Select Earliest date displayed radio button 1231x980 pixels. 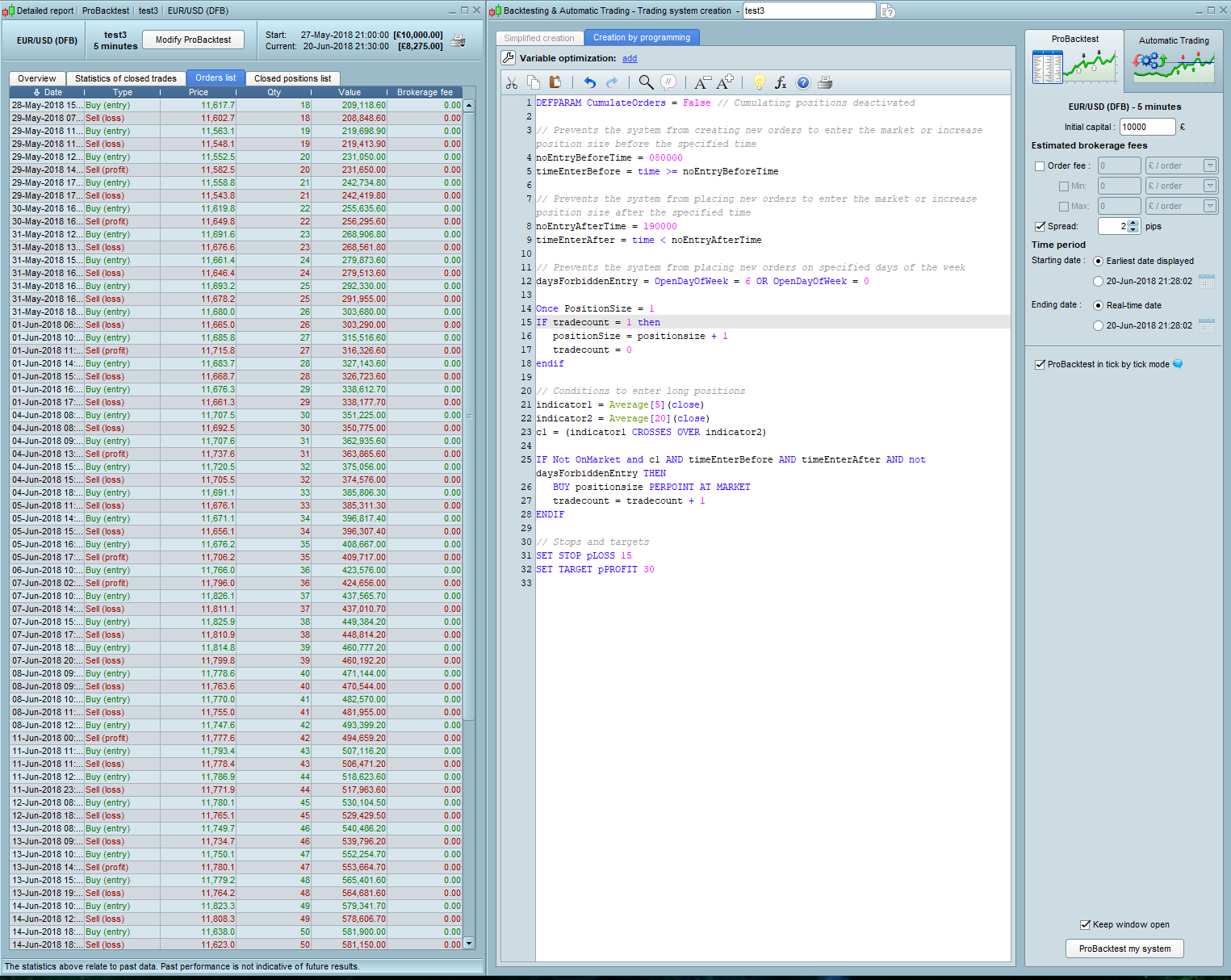pos(1098,262)
